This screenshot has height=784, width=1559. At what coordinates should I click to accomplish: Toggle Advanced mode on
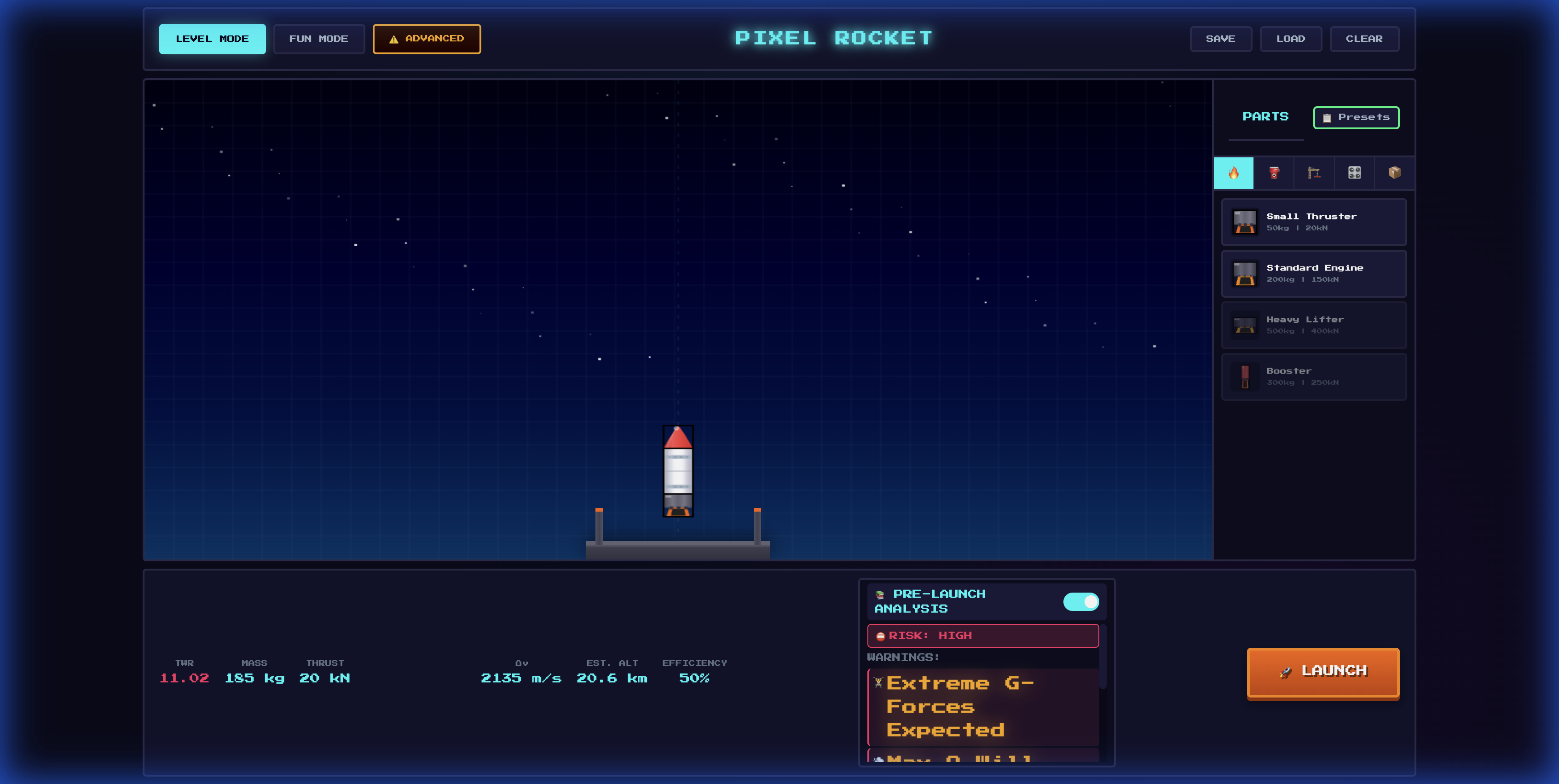tap(427, 38)
